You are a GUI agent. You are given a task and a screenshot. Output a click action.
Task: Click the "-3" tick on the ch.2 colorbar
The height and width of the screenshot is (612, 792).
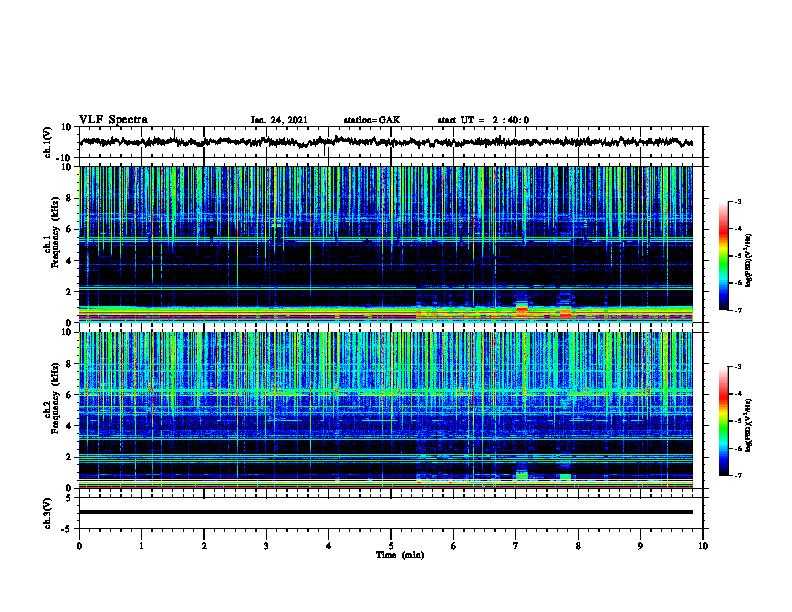[x=737, y=367]
